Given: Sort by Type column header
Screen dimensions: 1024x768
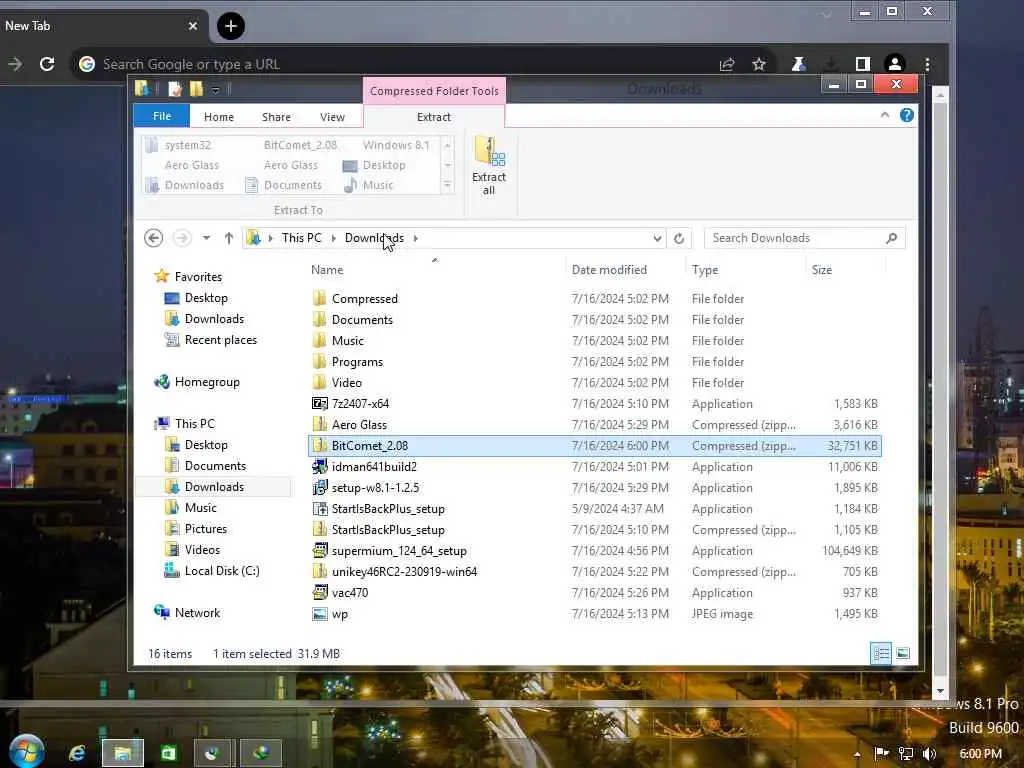Looking at the screenshot, I should (705, 270).
